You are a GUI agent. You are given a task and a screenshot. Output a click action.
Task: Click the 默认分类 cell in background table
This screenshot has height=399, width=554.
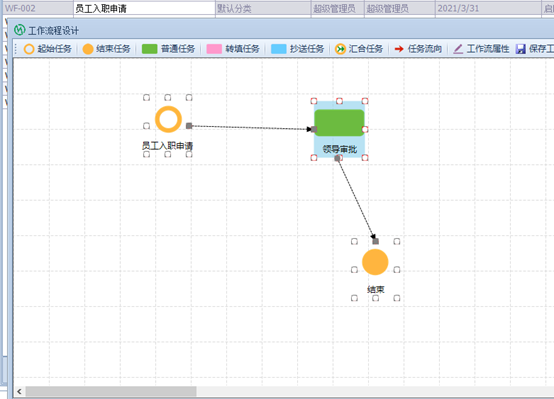263,8
